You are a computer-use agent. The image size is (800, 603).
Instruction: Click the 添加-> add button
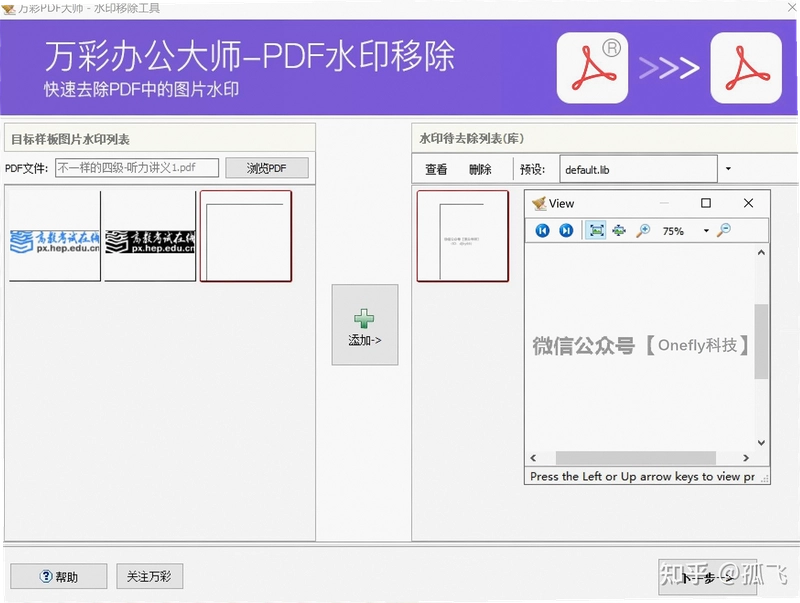365,324
